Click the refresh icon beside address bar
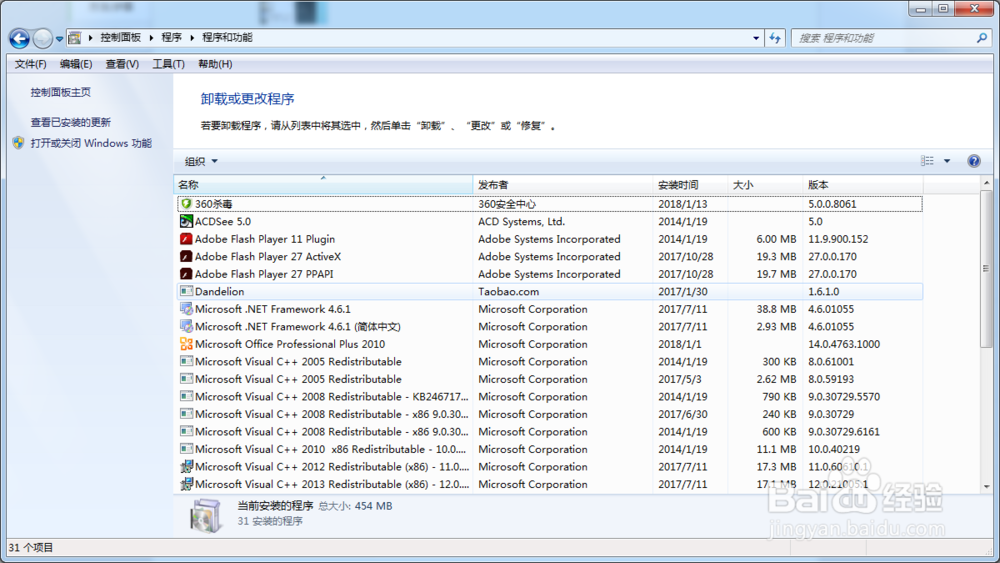1000x563 pixels. (775, 38)
